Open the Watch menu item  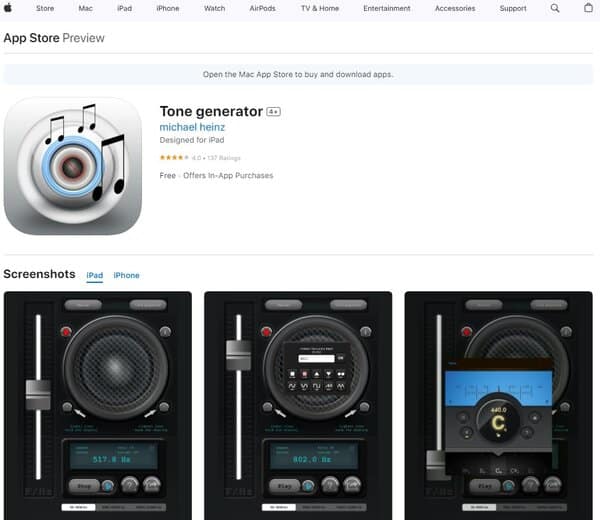(214, 8)
